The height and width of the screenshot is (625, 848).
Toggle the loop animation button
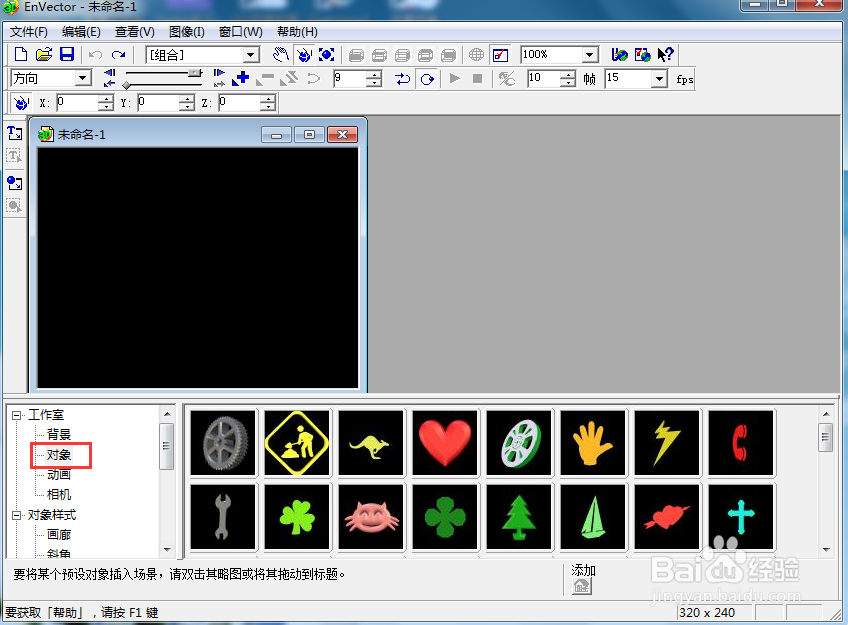[x=427, y=79]
